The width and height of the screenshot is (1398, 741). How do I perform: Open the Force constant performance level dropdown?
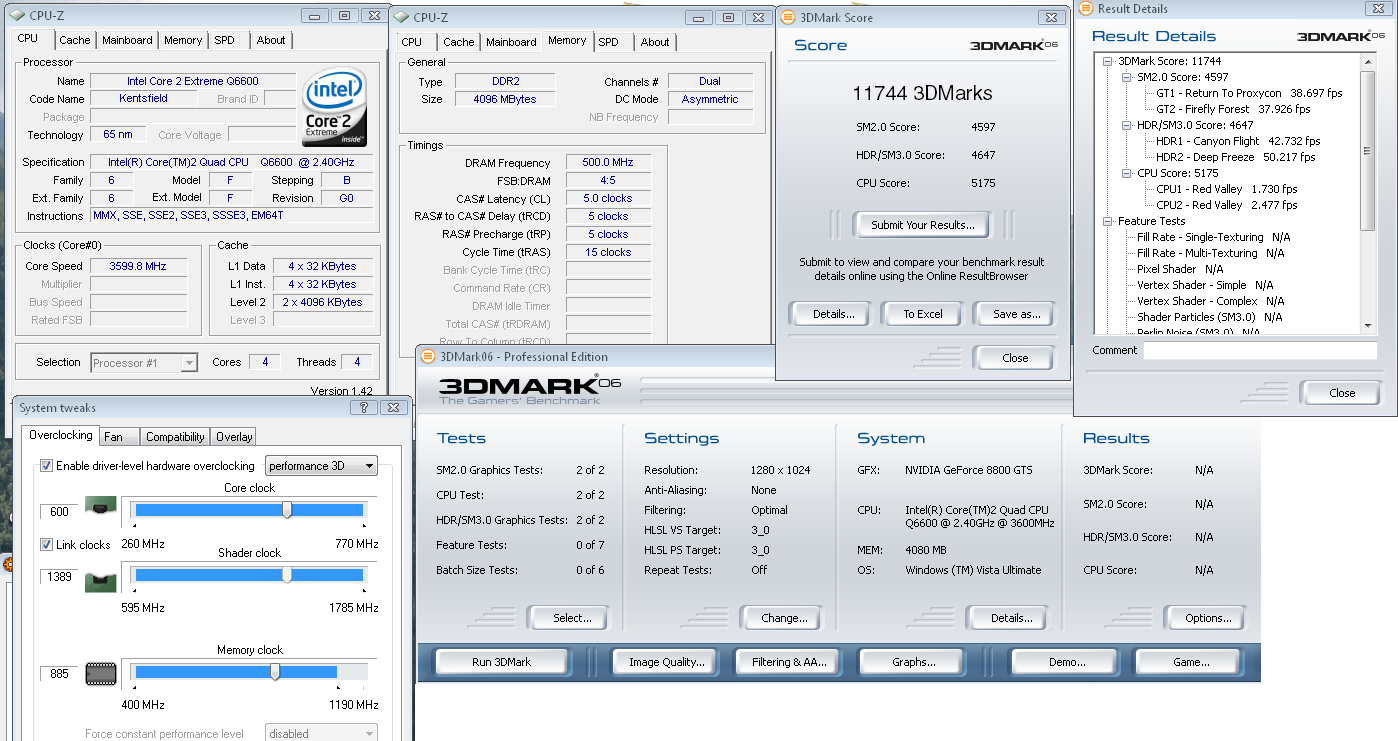(x=321, y=733)
